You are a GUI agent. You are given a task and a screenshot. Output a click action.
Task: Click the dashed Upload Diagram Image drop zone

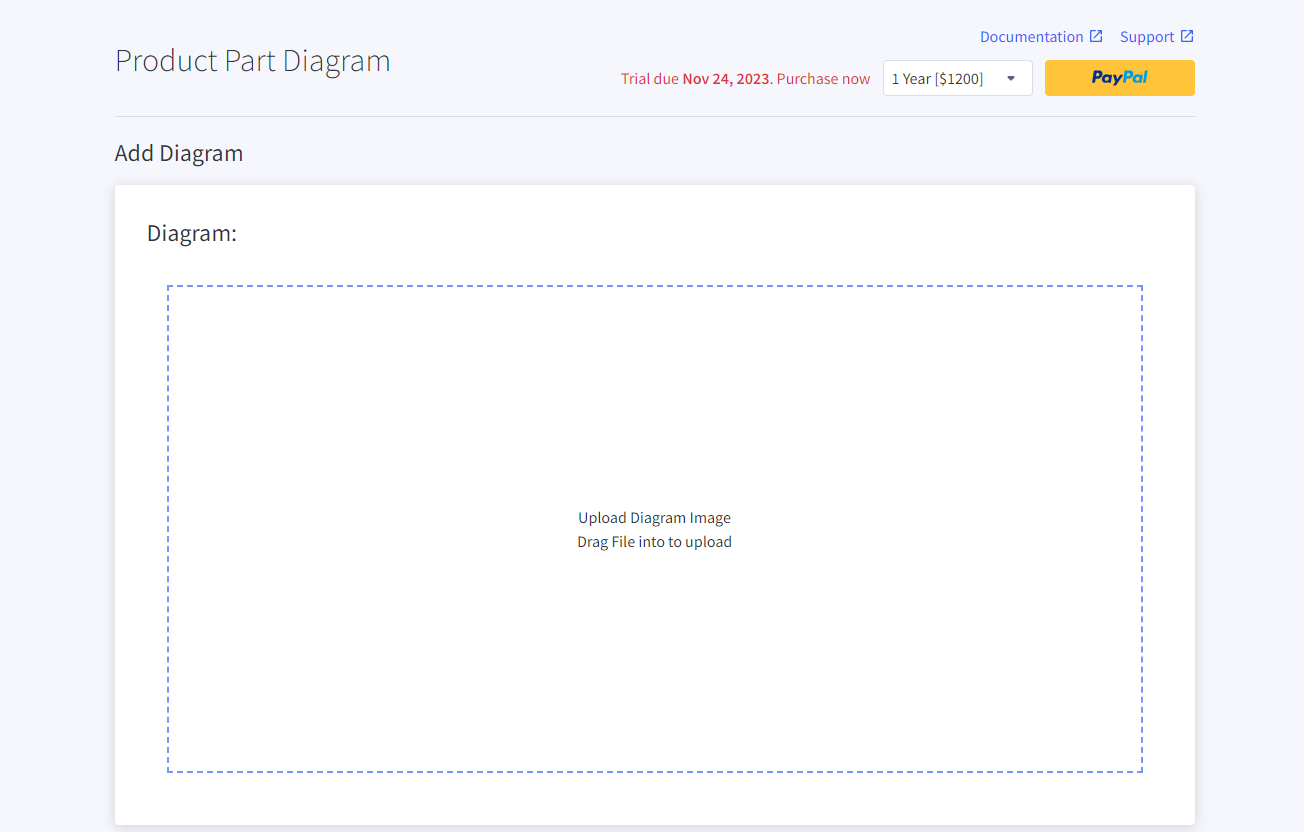pyautogui.click(x=655, y=529)
